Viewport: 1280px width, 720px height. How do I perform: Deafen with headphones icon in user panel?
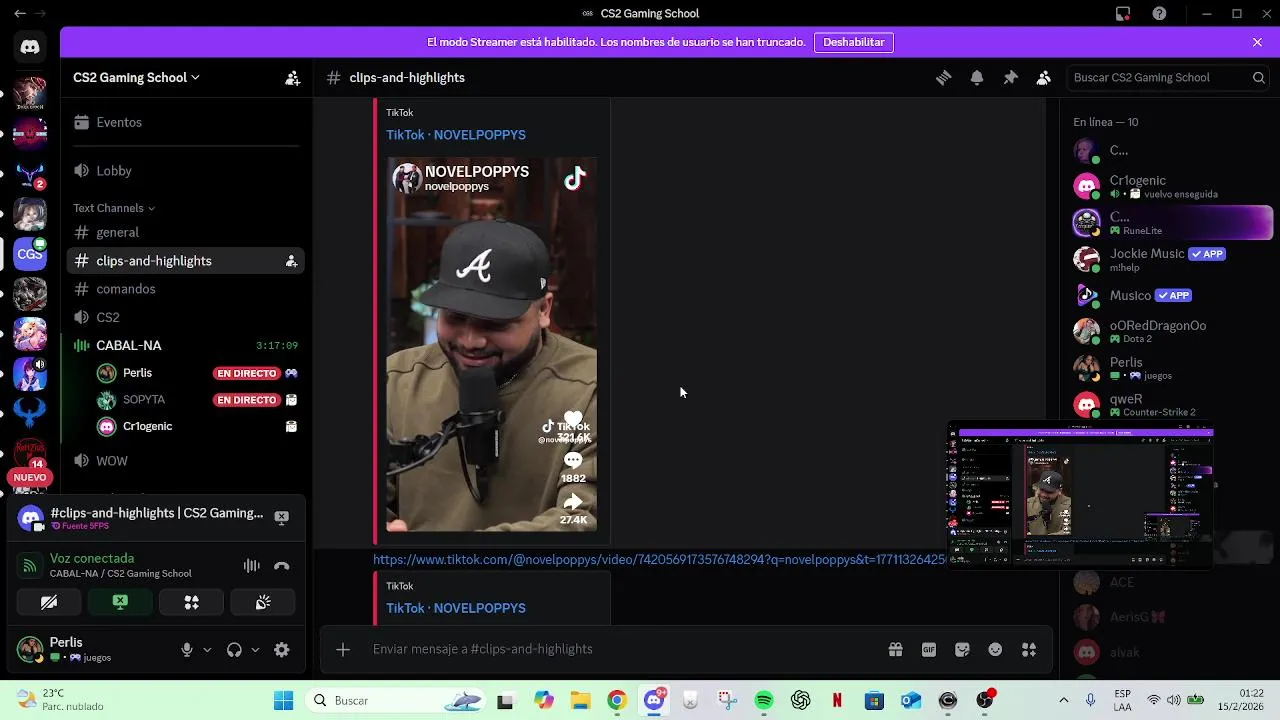(x=234, y=650)
